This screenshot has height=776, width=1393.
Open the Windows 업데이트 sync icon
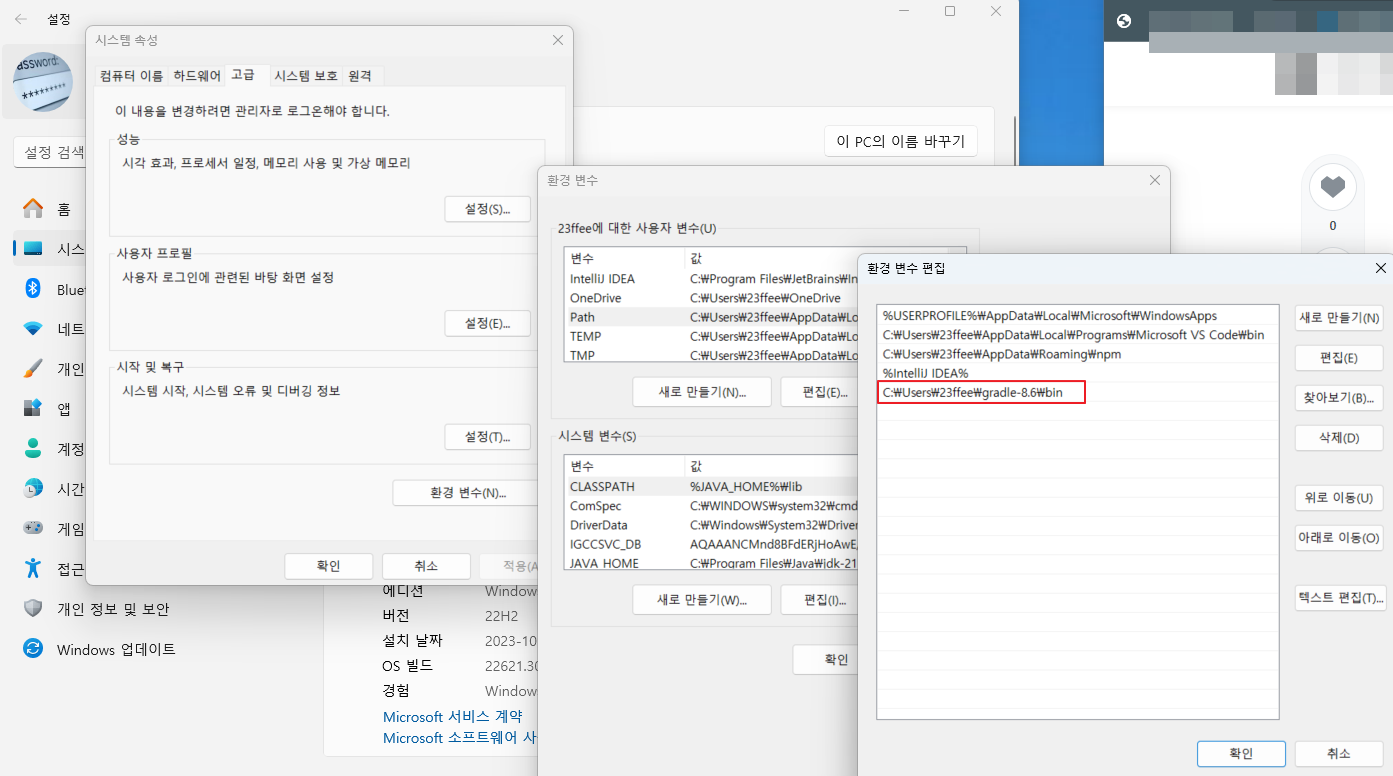(x=33, y=648)
